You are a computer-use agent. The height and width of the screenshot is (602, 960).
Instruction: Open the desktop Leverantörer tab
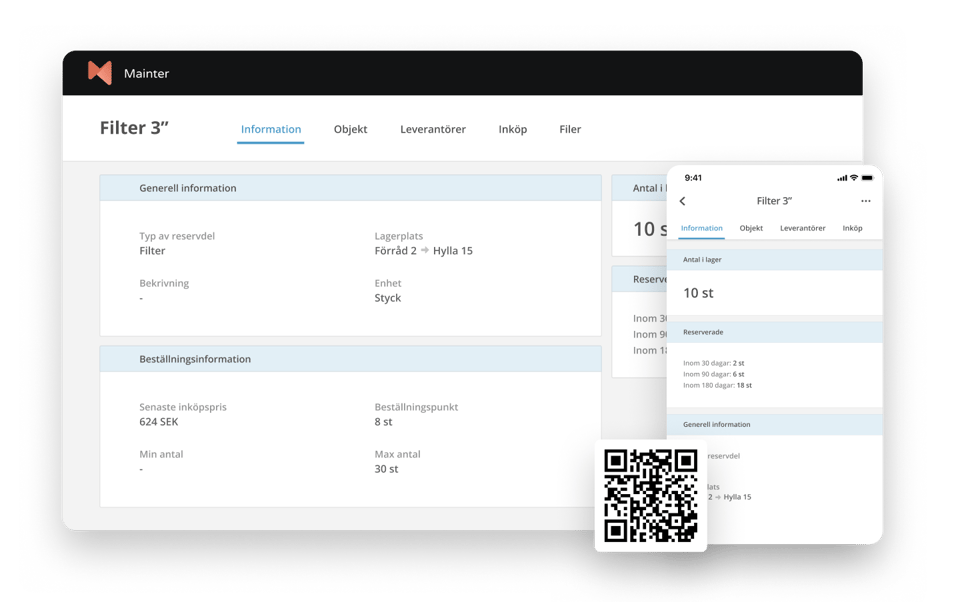pyautogui.click(x=433, y=129)
